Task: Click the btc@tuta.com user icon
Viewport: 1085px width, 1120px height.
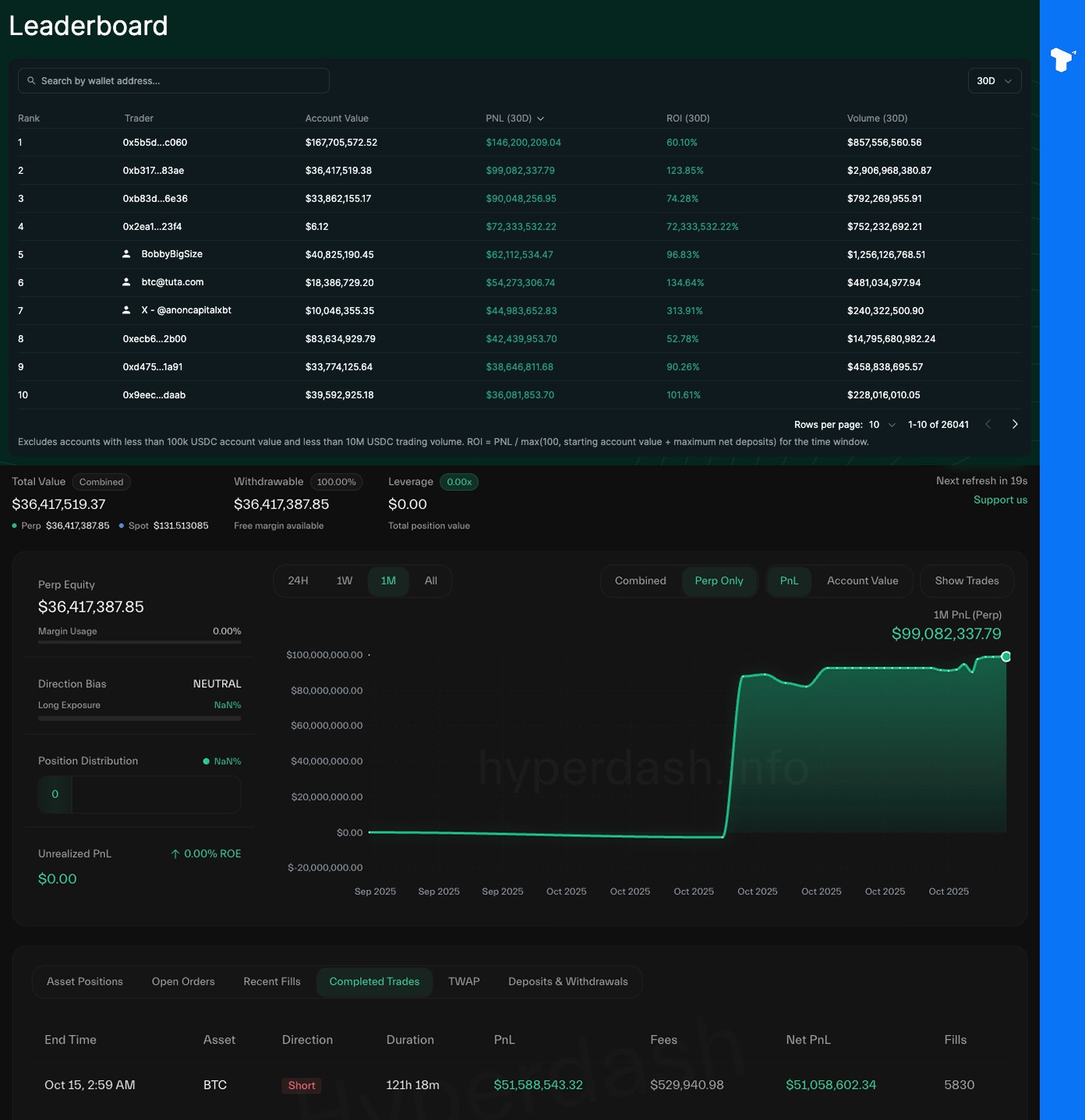Action: coord(126,282)
